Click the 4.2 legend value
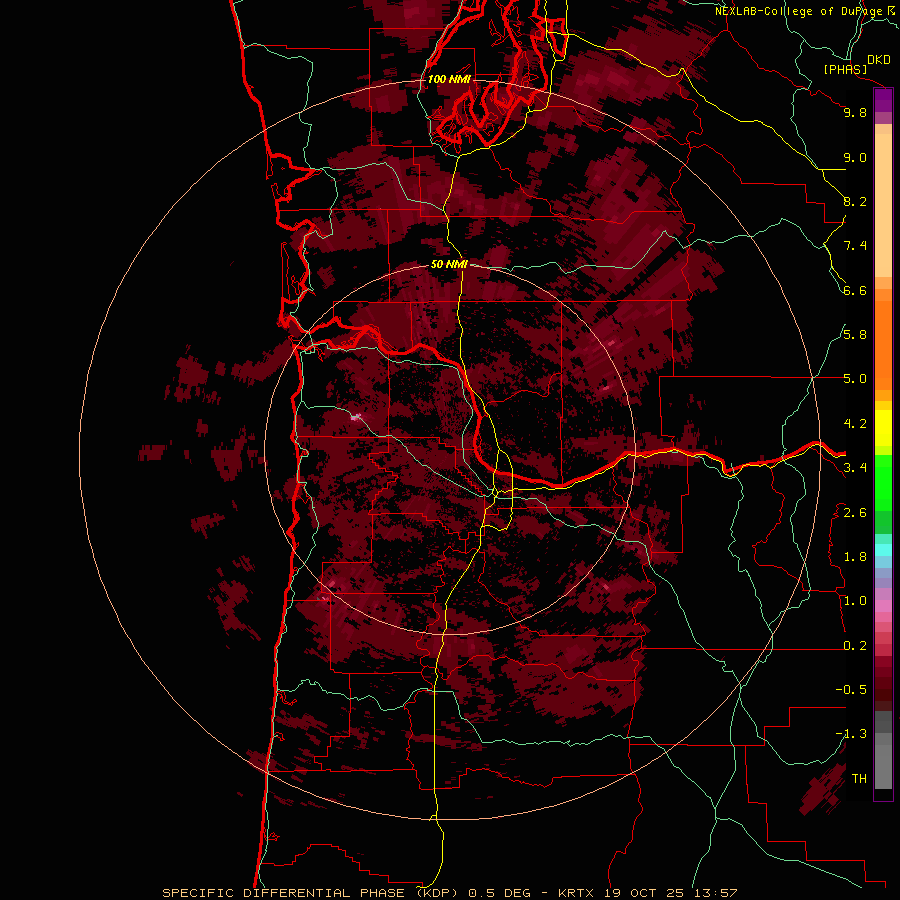Screen dimensions: 900x900 (x=855, y=424)
